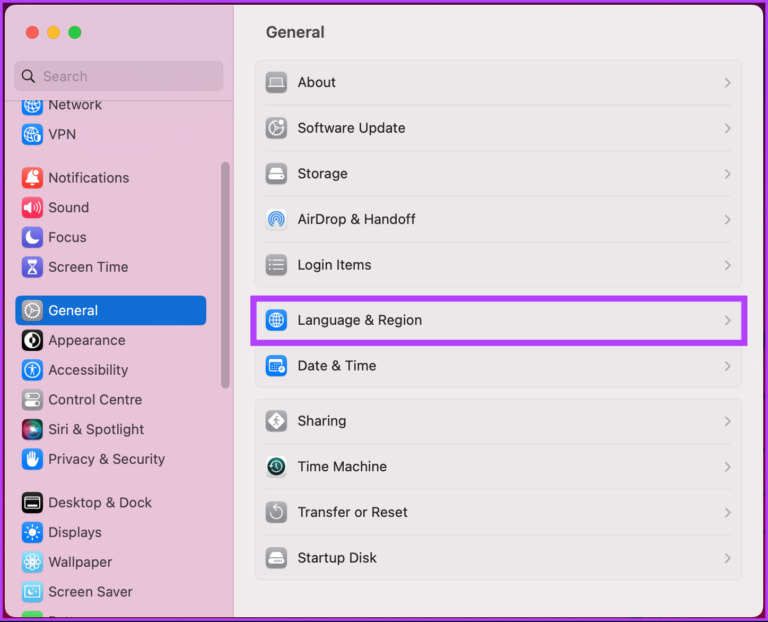Expand the Language & Region chevron
768x622 pixels.
727,320
